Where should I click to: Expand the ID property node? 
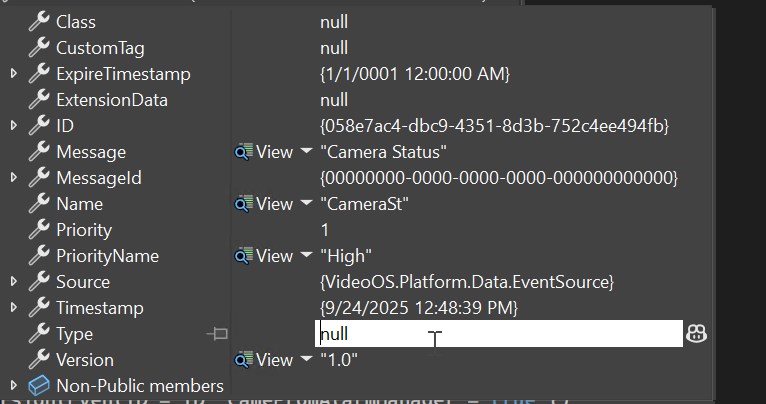13,126
